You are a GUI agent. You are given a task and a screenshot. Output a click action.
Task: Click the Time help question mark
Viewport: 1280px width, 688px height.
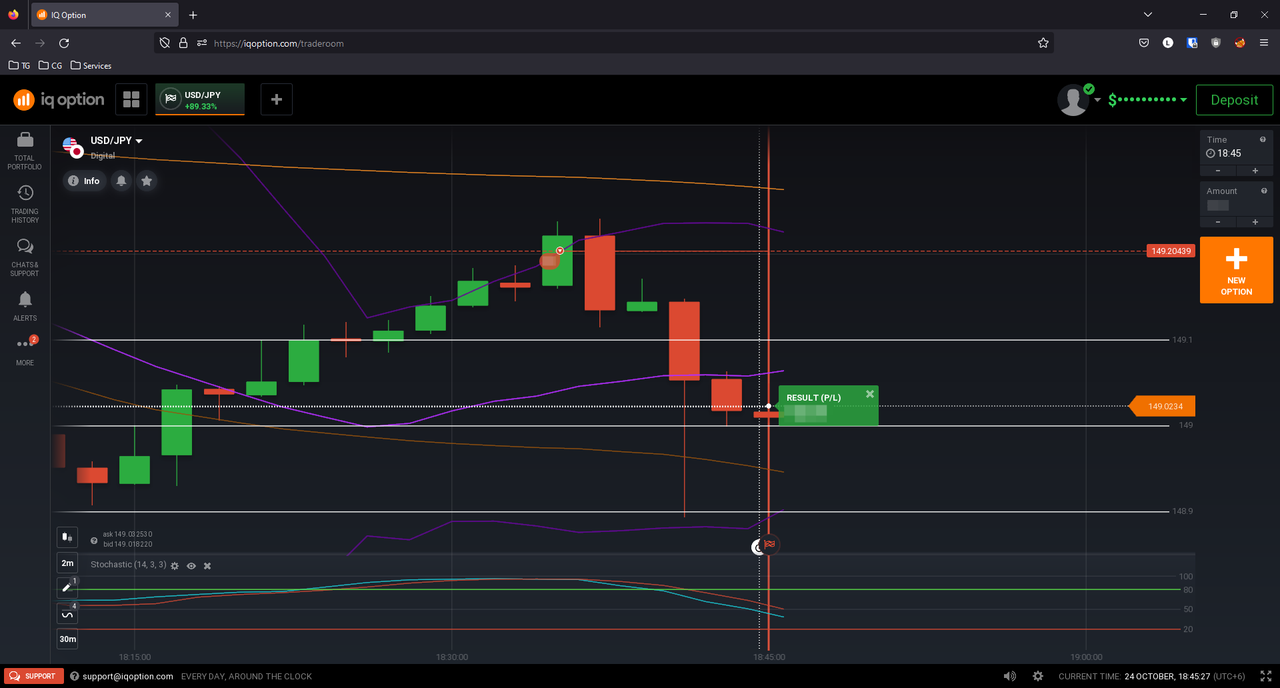[1264, 140]
